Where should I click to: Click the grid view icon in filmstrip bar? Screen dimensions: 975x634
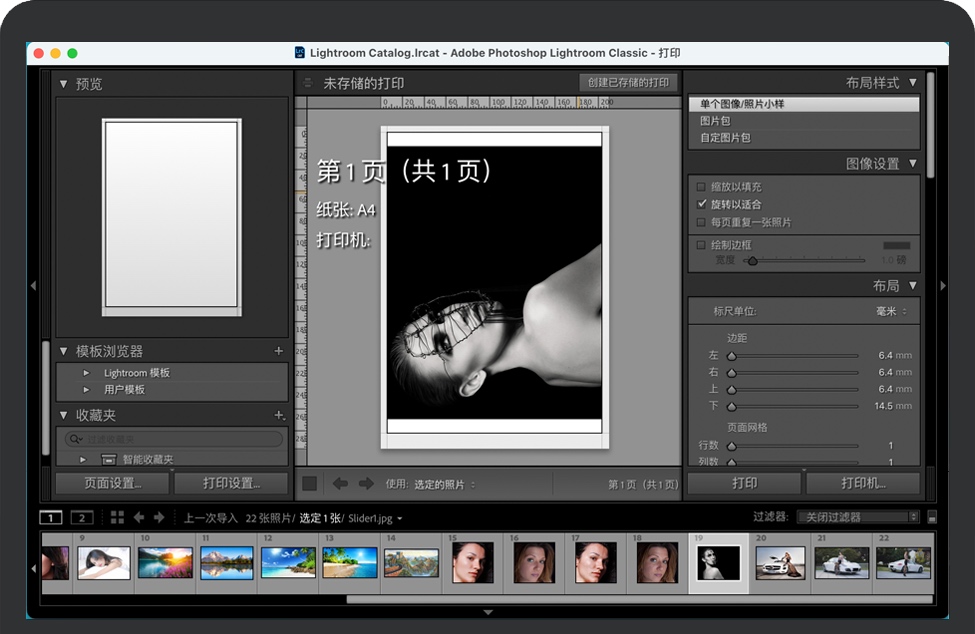point(117,517)
